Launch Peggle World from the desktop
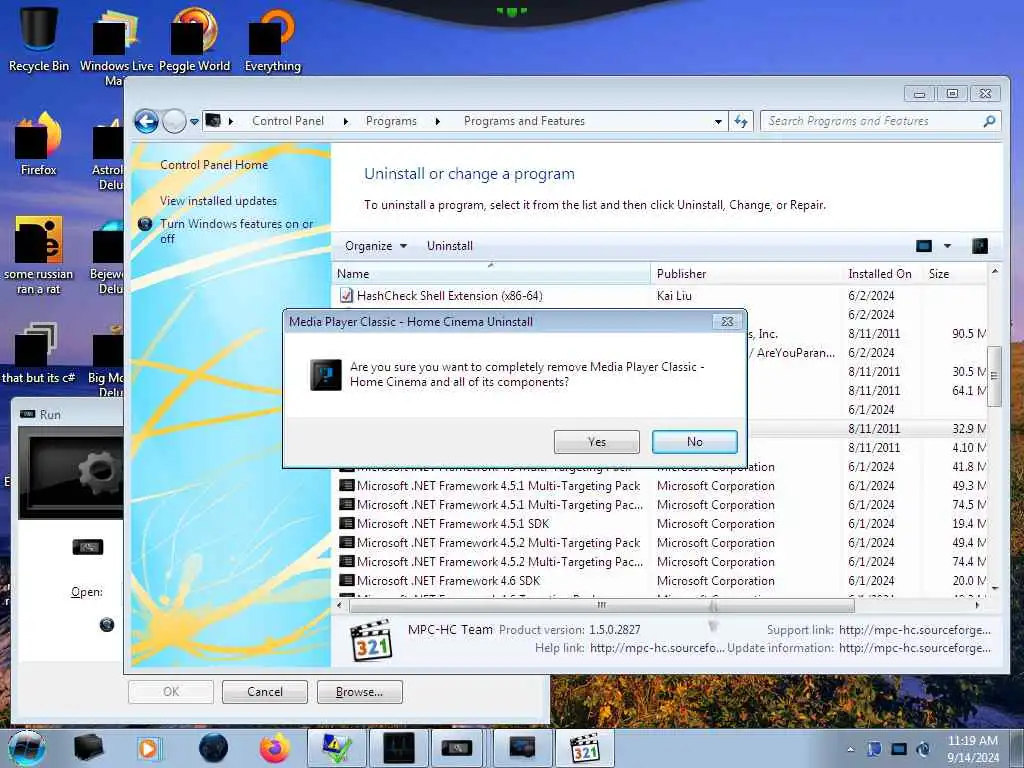Viewport: 1024px width, 768px height. coord(194,38)
